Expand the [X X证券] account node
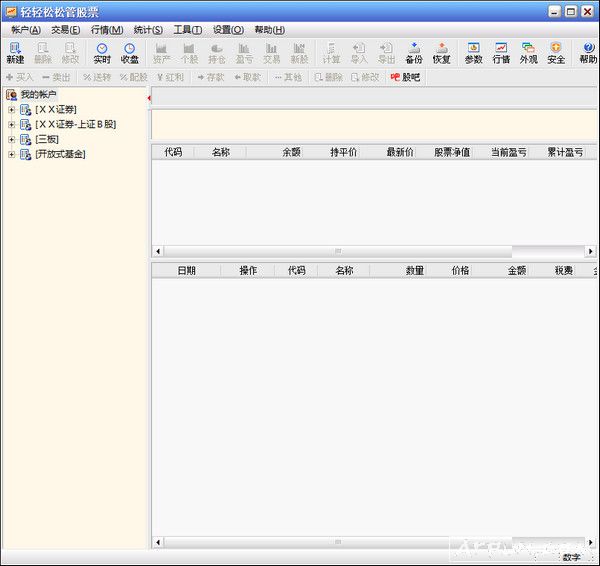 [12, 109]
